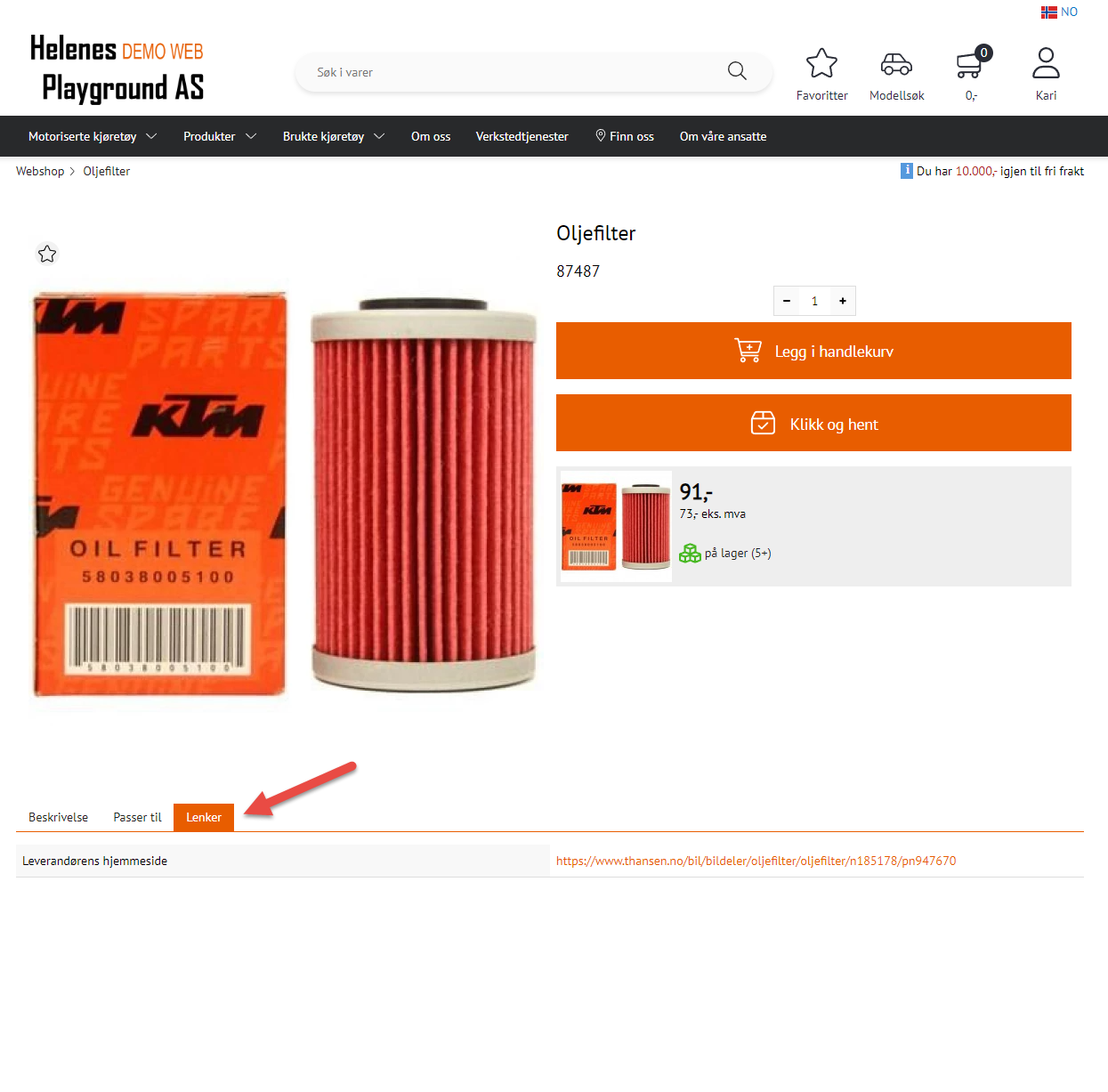This screenshot has height=1092, width=1108.
Task: Open the shopping cart icon
Action: (x=970, y=64)
